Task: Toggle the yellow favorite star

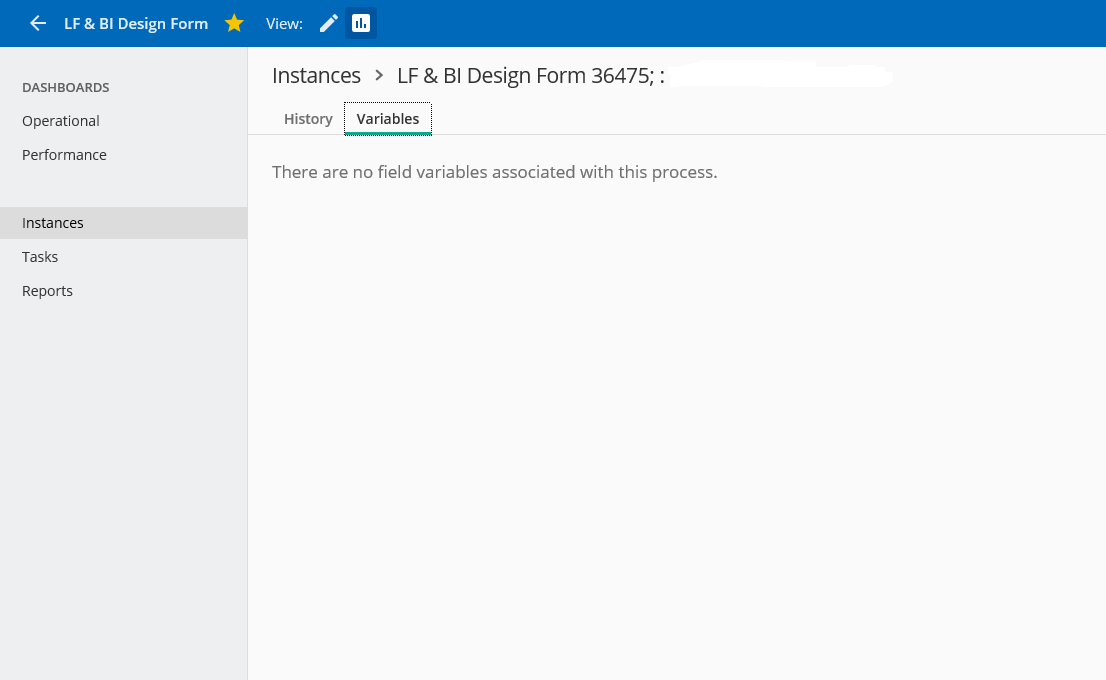Action: tap(234, 23)
